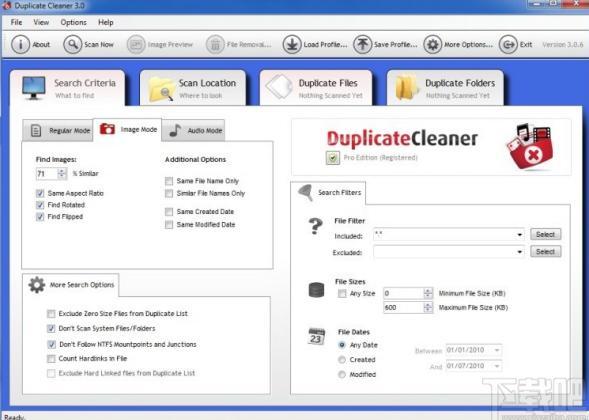589x420 pixels.
Task: Open the And date dropdown
Action: 497,366
